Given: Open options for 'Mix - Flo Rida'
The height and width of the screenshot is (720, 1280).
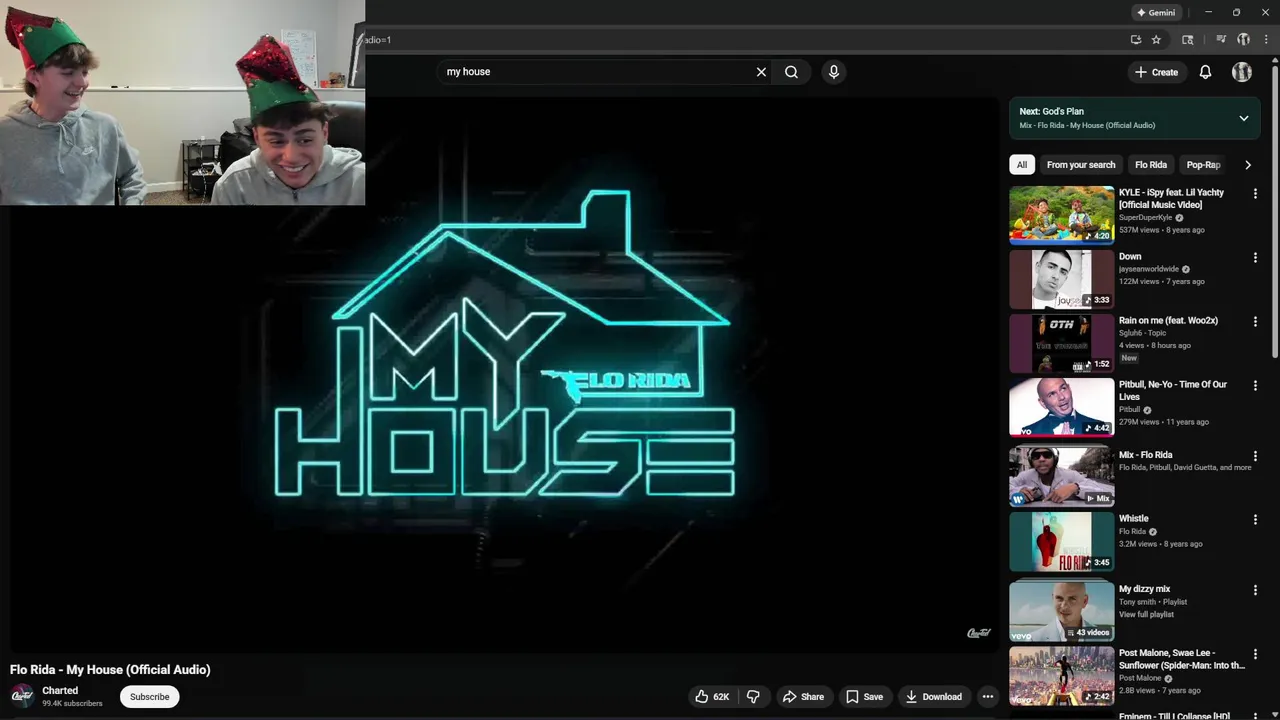Looking at the screenshot, I should (x=1255, y=455).
